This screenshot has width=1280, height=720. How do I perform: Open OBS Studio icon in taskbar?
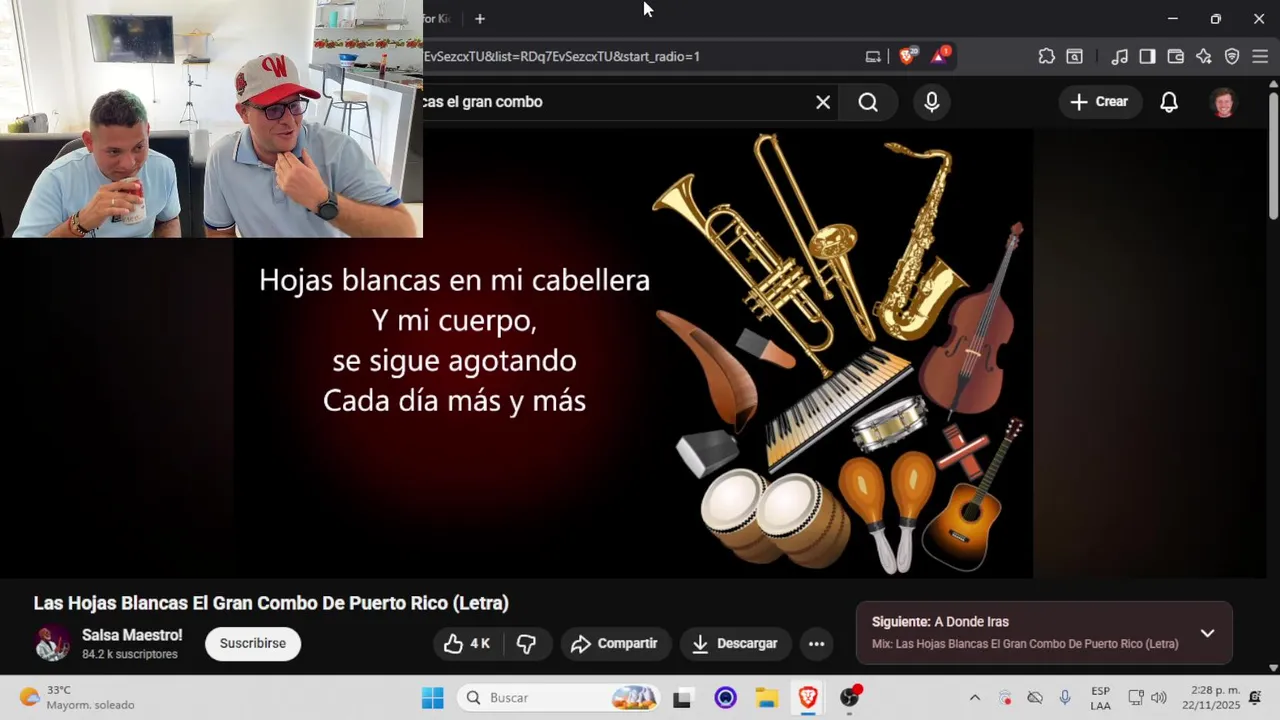[850, 698]
